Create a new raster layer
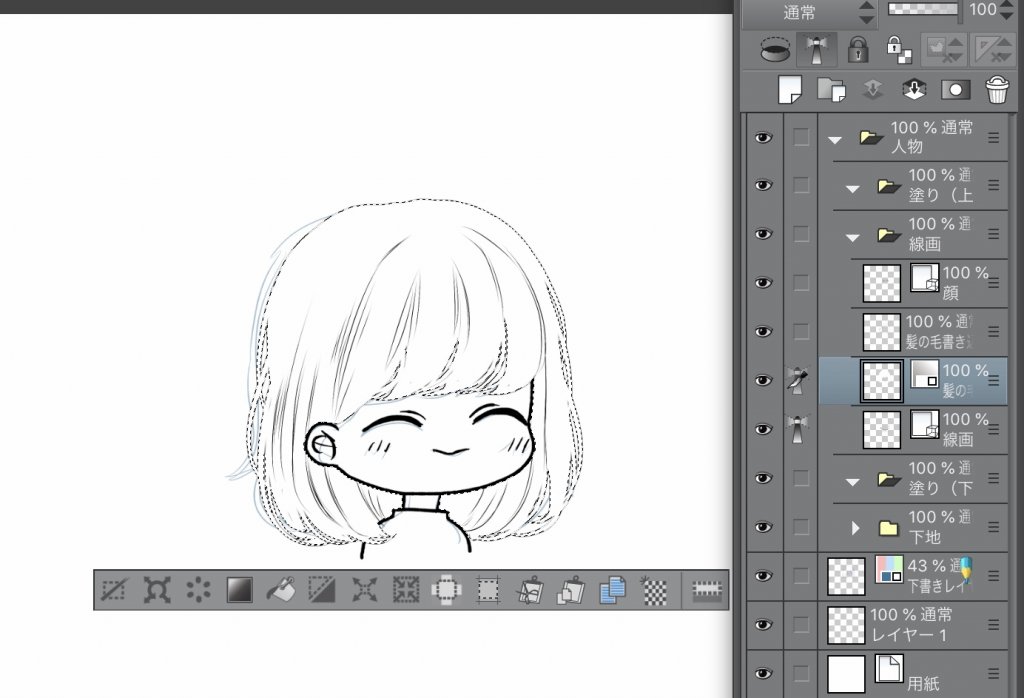1024x698 pixels. 790,90
